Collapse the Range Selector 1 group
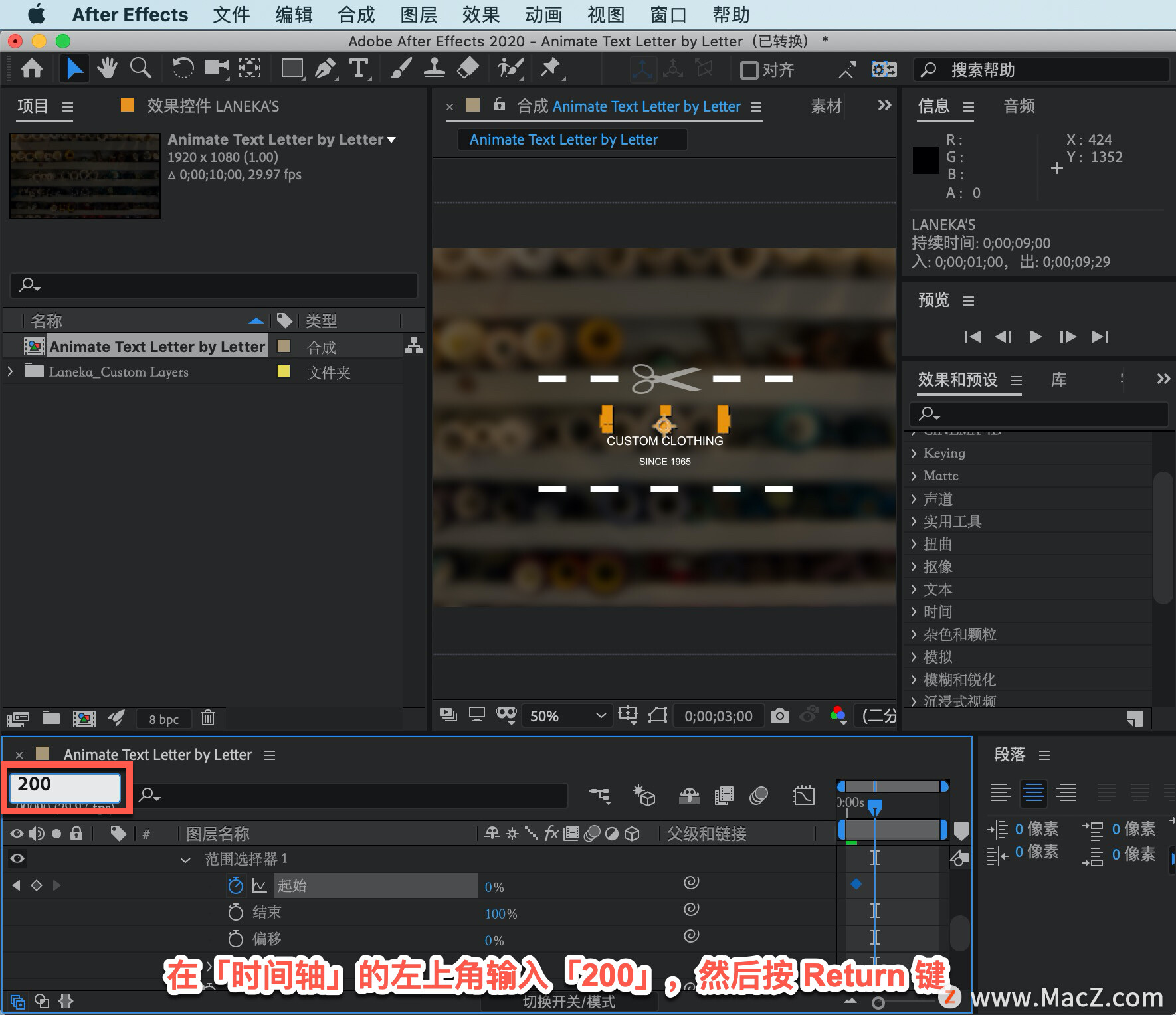Image resolution: width=1176 pixels, height=1015 pixels. tap(185, 860)
